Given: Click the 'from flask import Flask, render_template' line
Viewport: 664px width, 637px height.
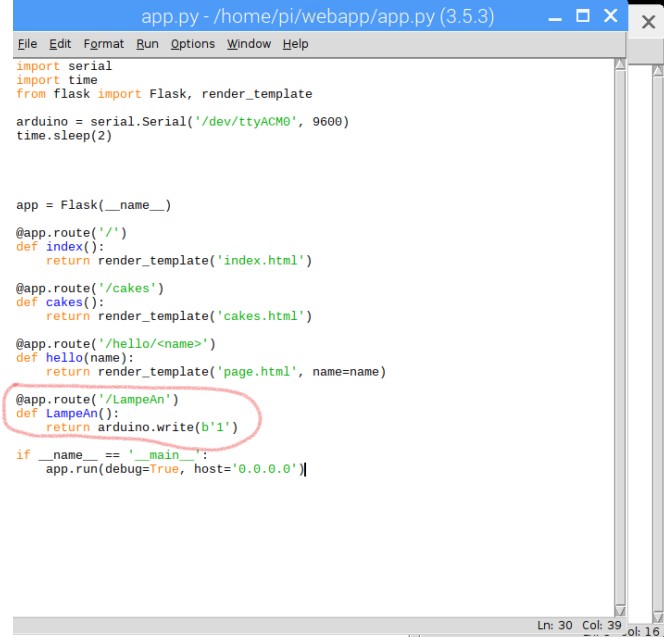Looking at the screenshot, I should pos(164,94).
